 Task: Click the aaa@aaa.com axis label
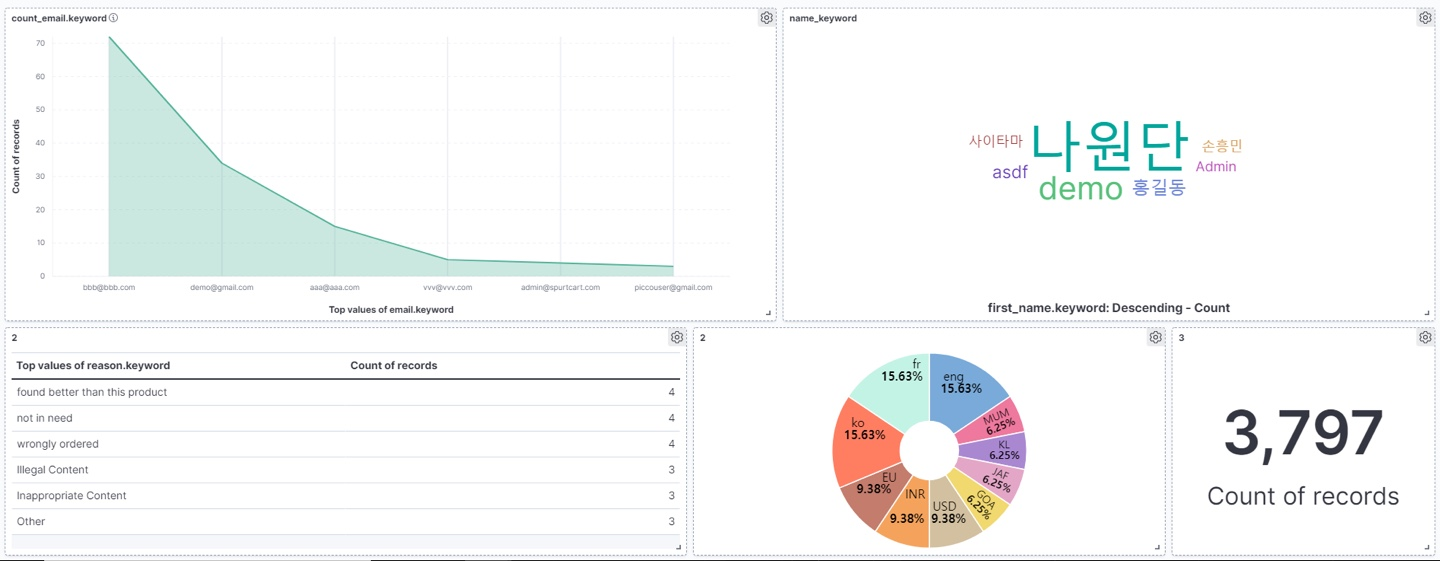pos(334,287)
